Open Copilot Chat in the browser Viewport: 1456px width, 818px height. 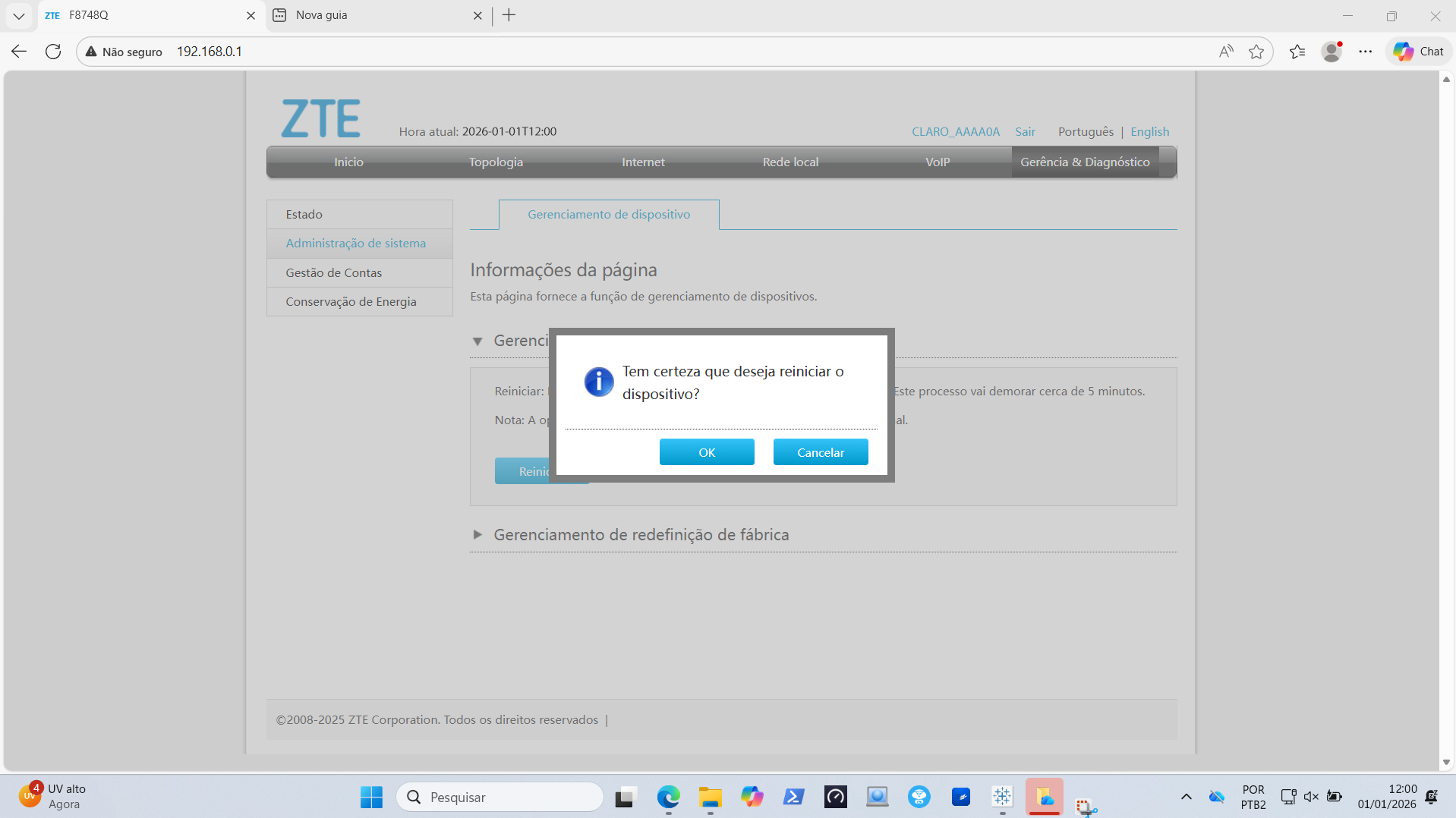pyautogui.click(x=1417, y=51)
